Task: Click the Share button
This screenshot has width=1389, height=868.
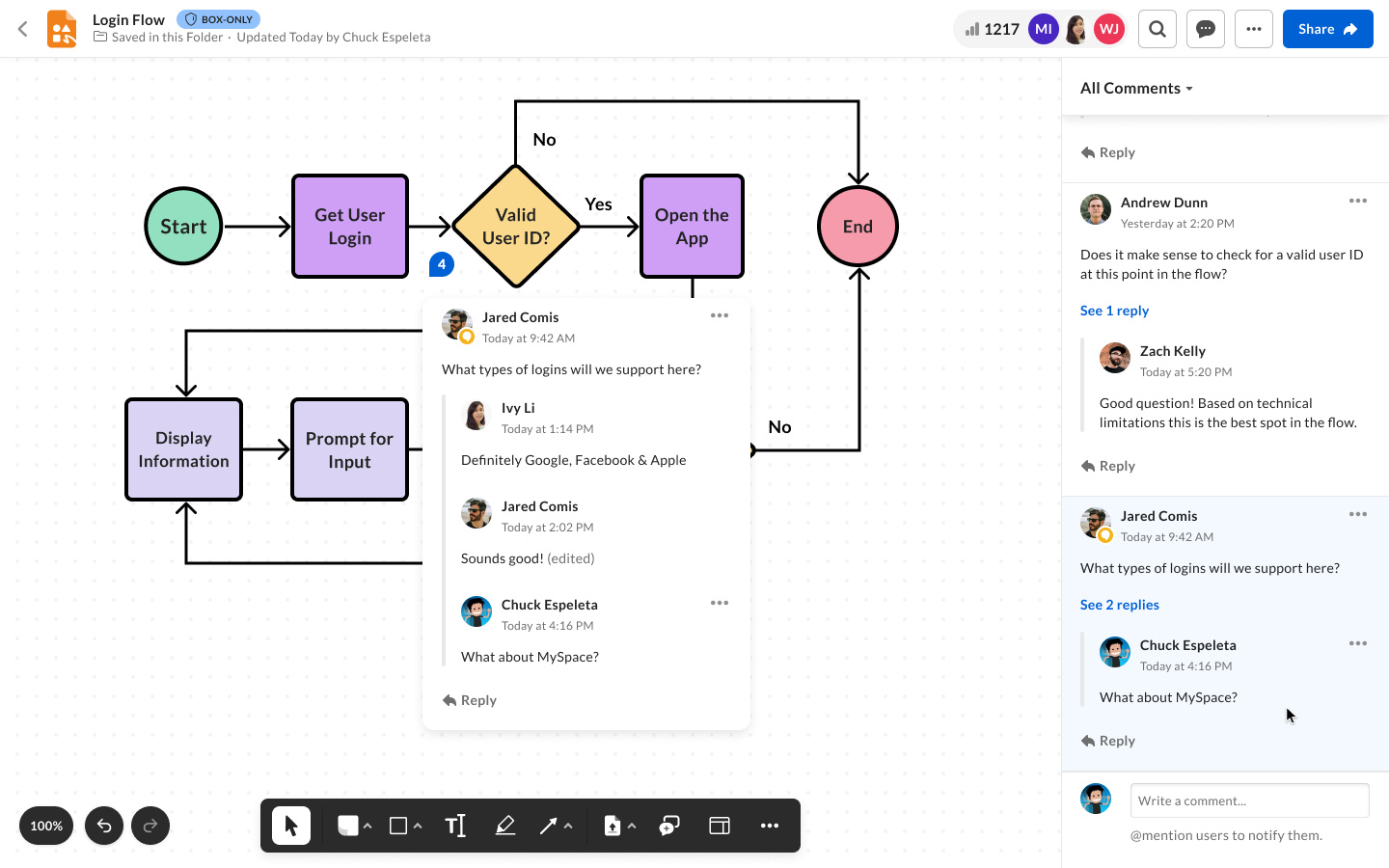Action: (x=1327, y=28)
